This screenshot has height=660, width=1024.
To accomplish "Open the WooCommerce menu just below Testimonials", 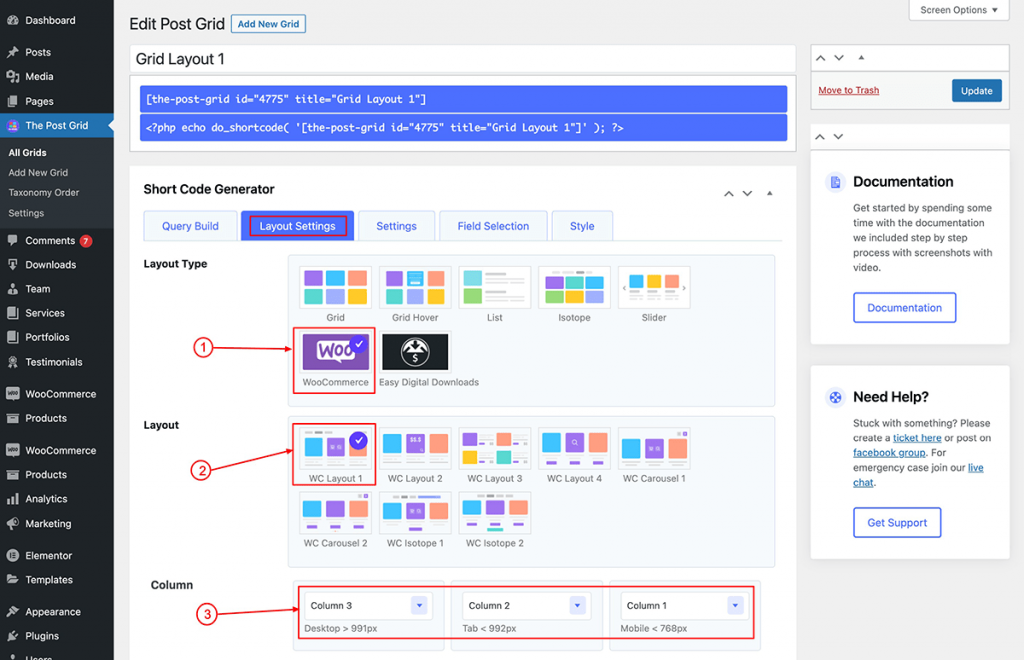I will click(x=60, y=394).
